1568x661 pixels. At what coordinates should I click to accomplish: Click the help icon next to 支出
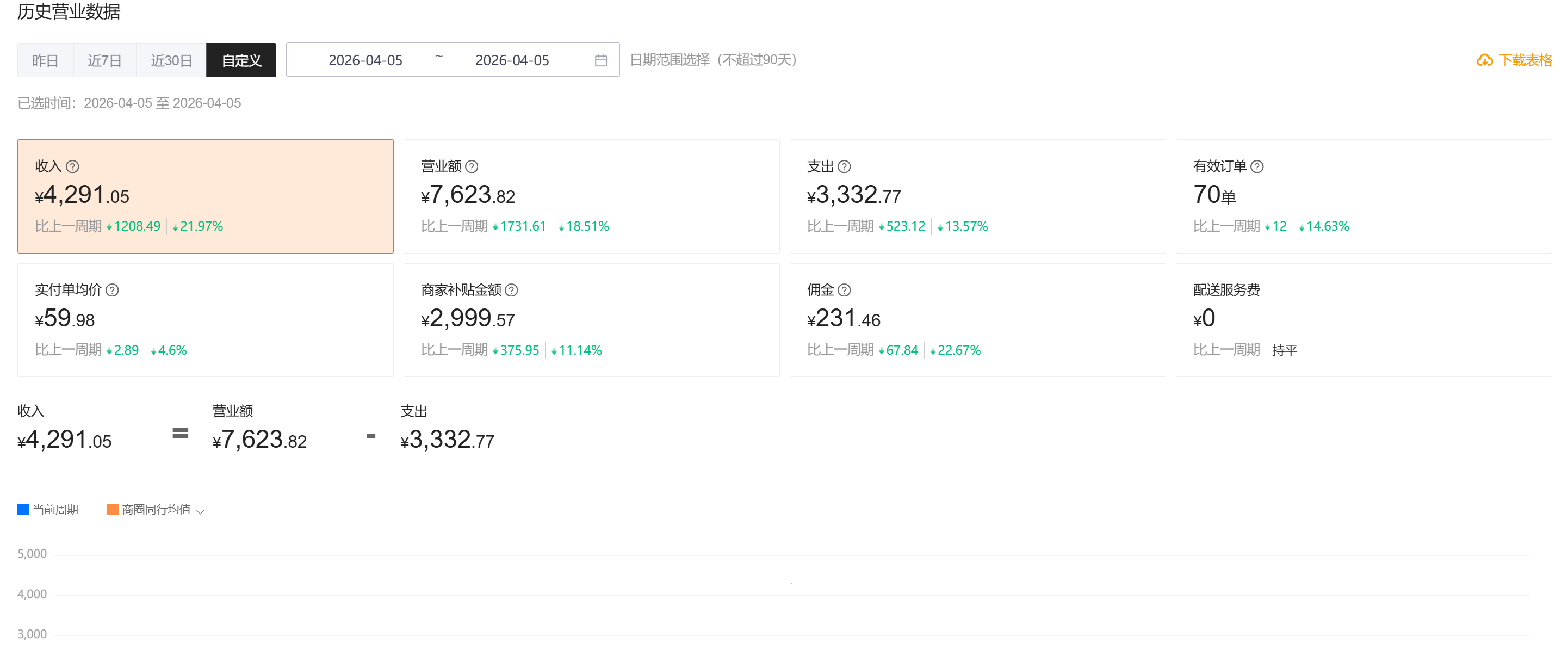[844, 166]
